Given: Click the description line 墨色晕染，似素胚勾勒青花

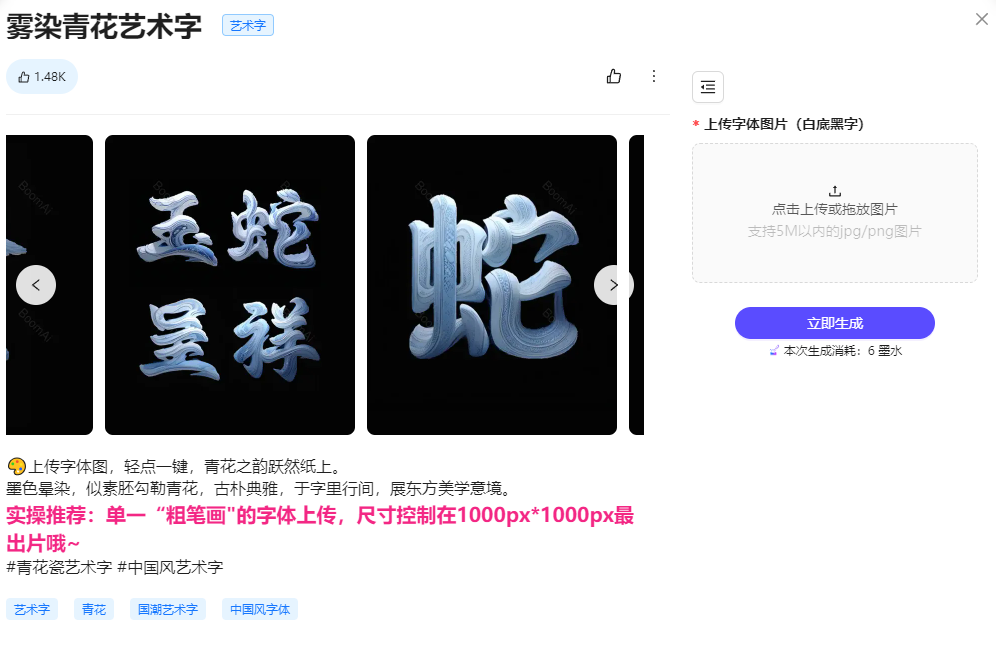Looking at the screenshot, I should [259, 488].
